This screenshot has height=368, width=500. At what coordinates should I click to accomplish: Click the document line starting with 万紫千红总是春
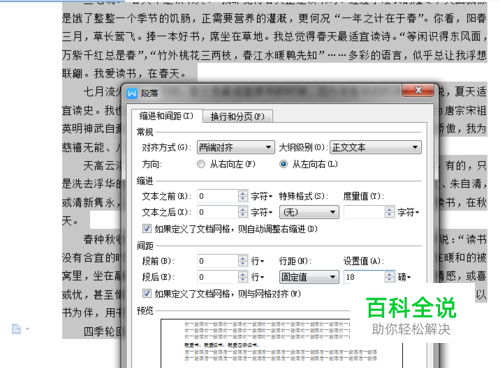tap(274, 55)
